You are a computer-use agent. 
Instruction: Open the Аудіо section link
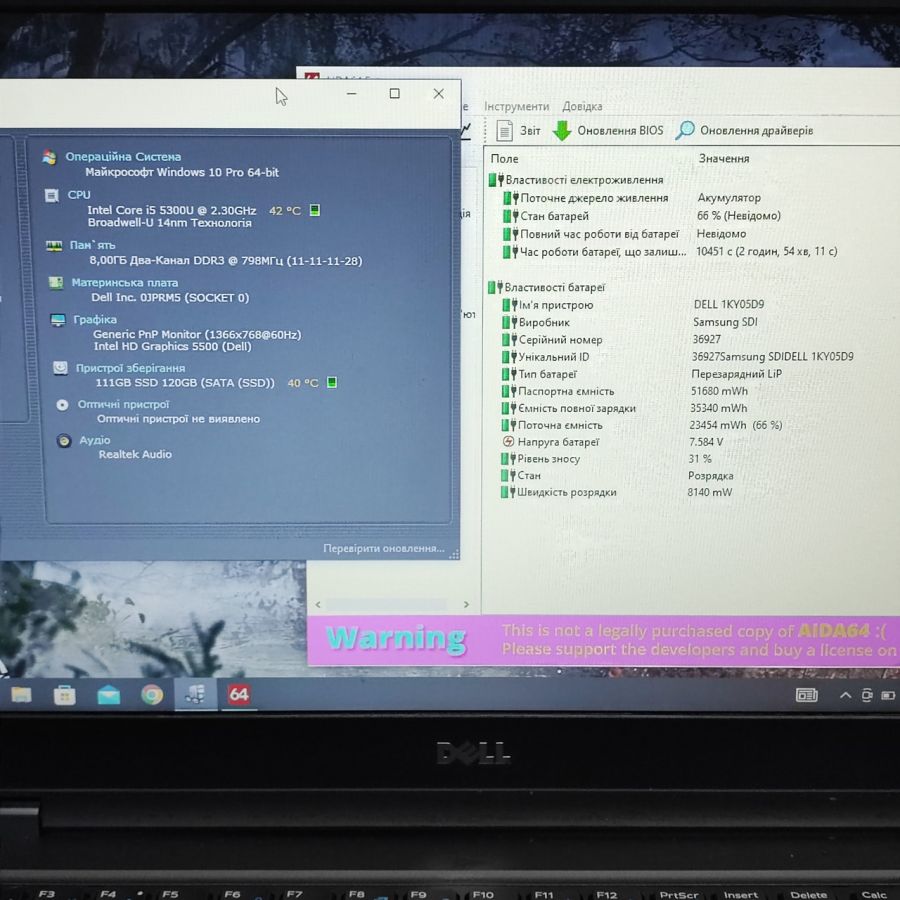95,440
